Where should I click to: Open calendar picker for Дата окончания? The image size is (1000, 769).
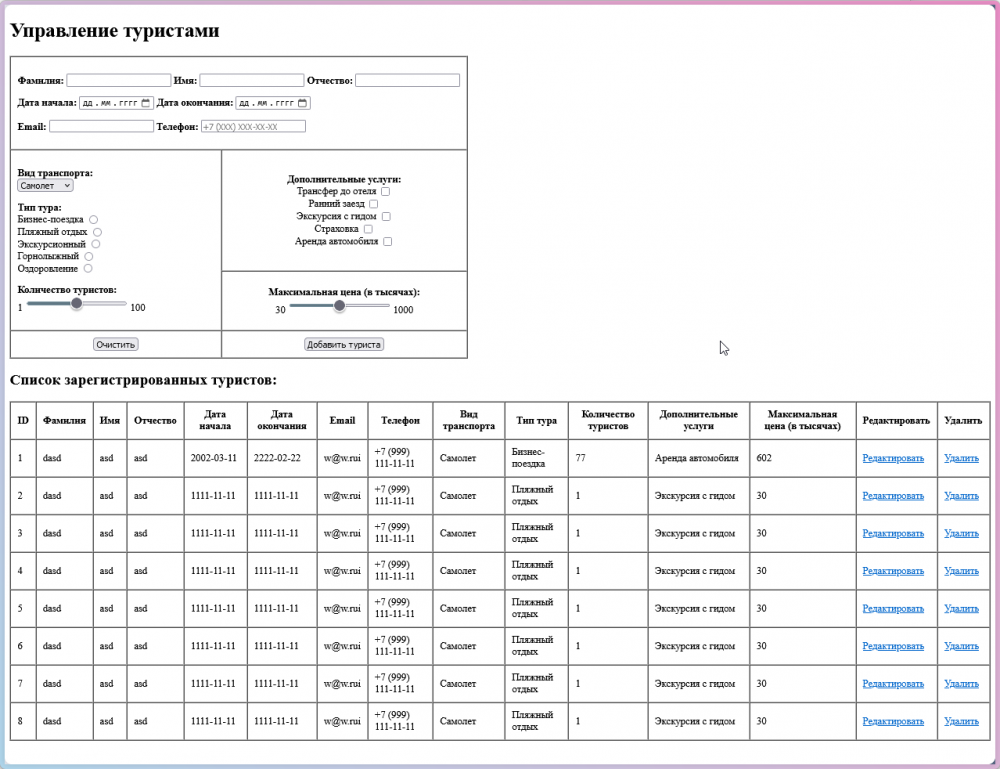pos(302,103)
